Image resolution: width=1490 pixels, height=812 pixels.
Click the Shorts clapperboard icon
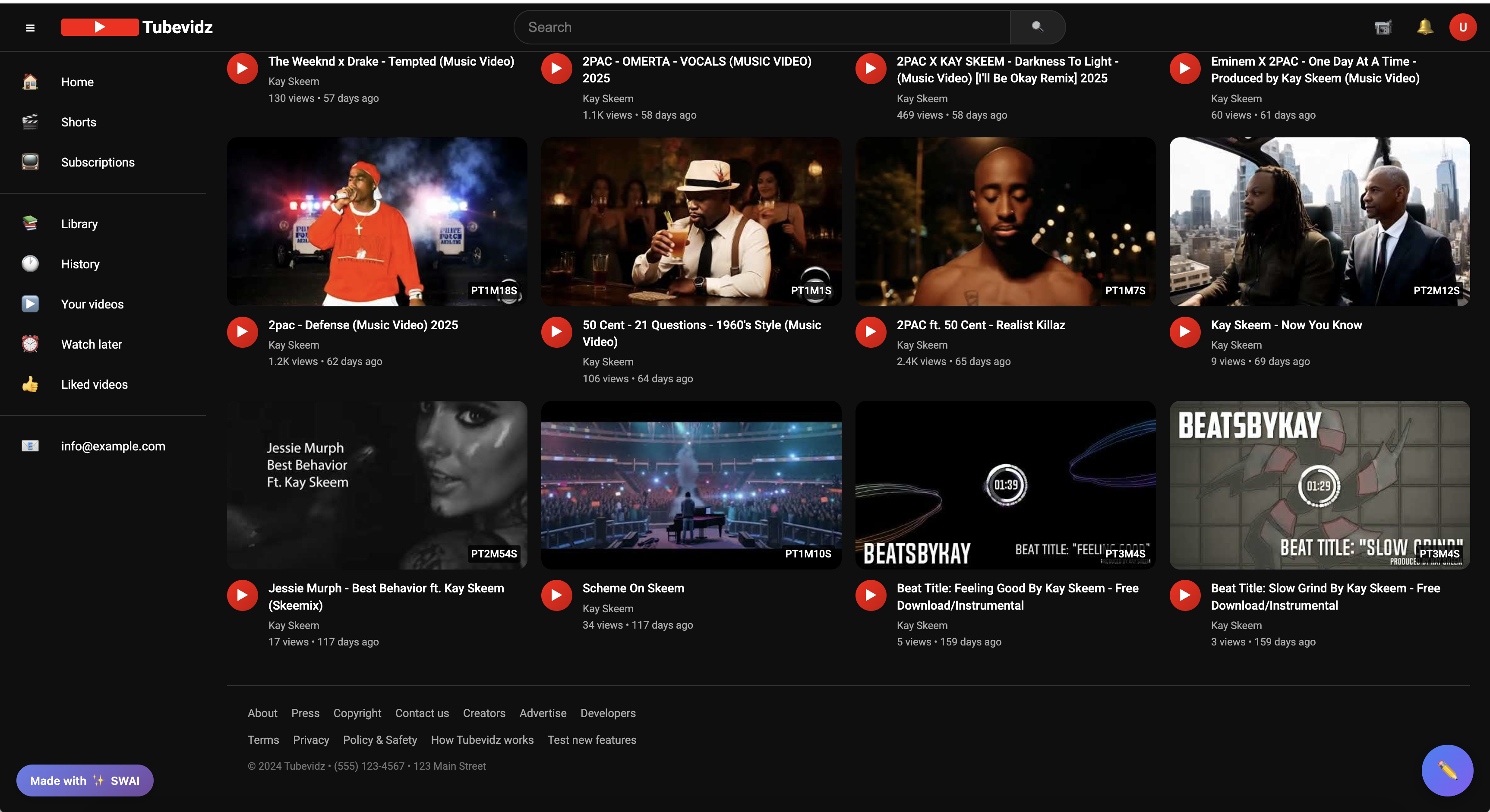click(x=30, y=122)
